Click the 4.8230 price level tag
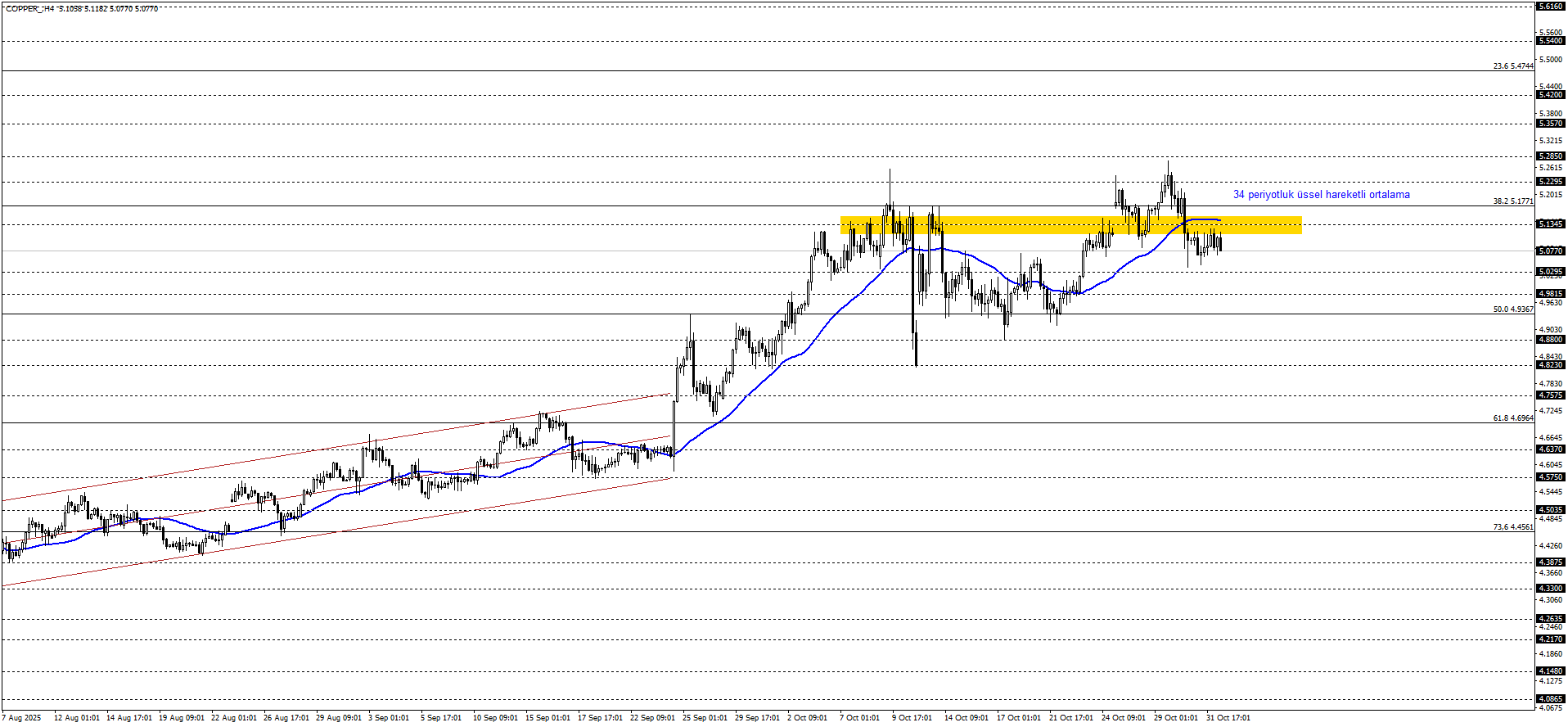This screenshot has height=727, width=1568. (1550, 365)
